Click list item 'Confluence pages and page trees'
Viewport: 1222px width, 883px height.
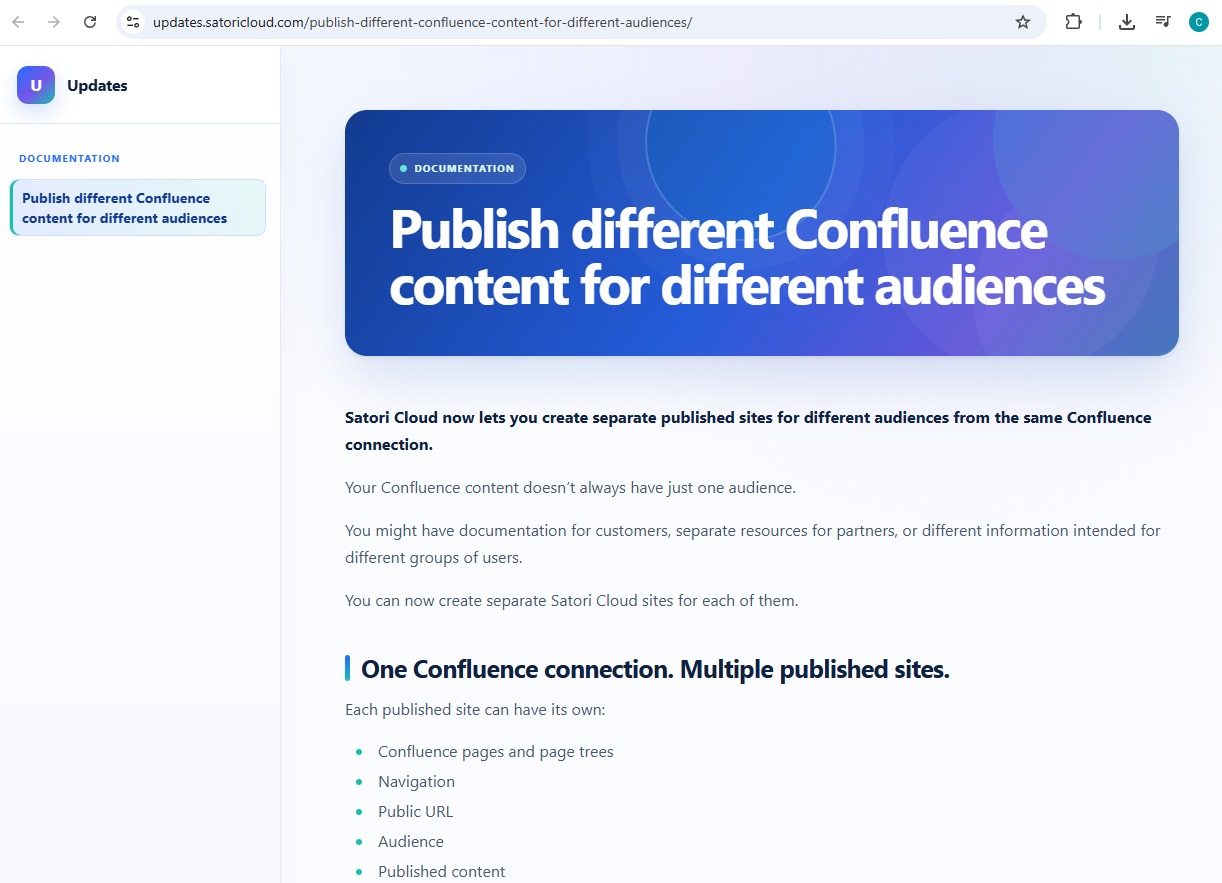(x=496, y=752)
